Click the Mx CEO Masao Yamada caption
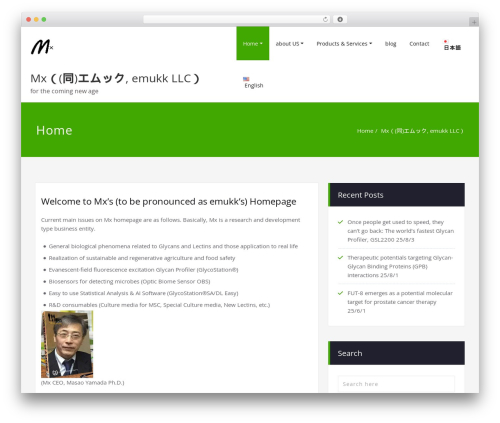 [82, 383]
